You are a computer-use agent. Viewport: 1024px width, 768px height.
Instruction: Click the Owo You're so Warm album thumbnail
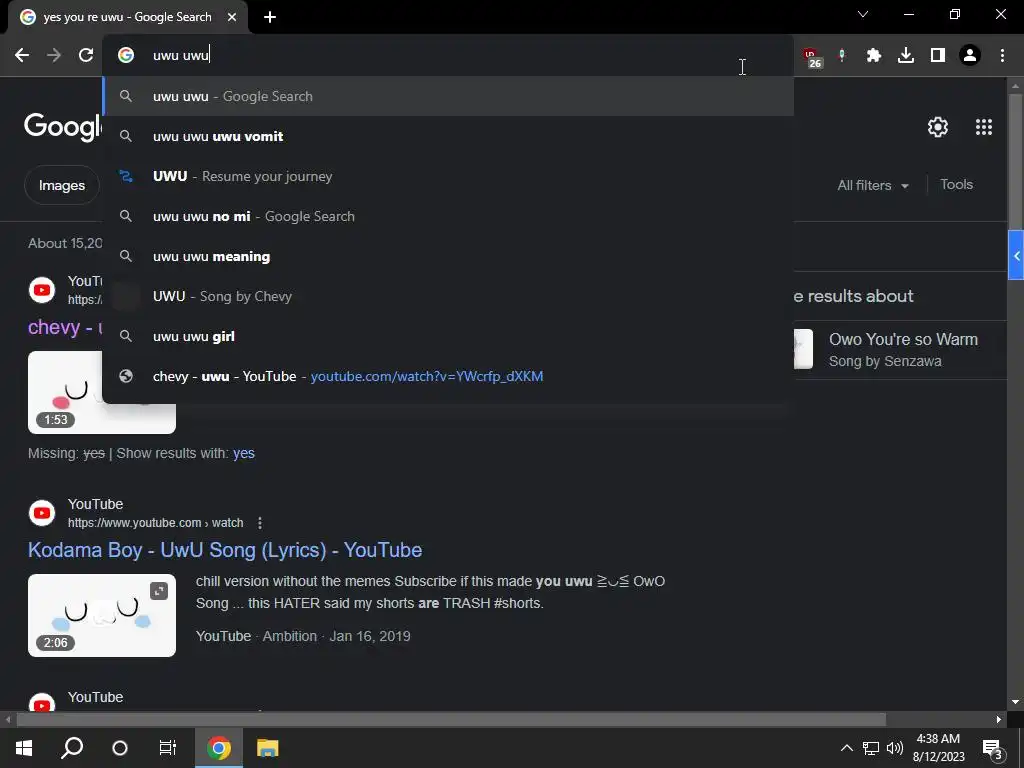(x=803, y=349)
